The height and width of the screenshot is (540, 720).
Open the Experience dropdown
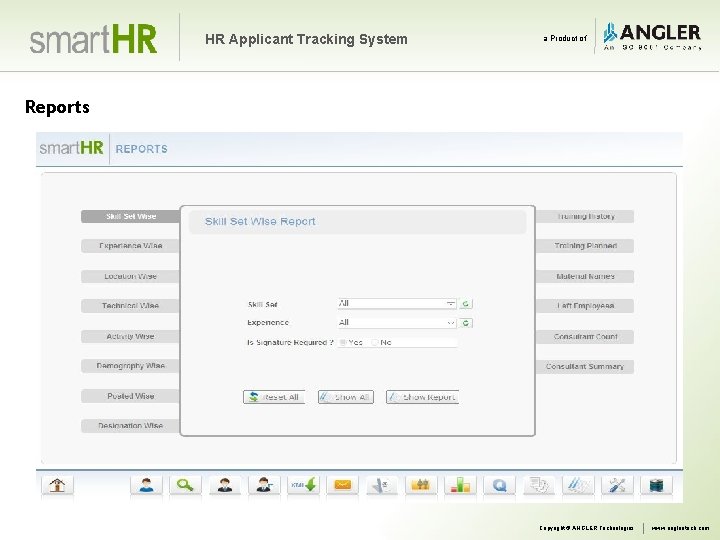[397, 323]
